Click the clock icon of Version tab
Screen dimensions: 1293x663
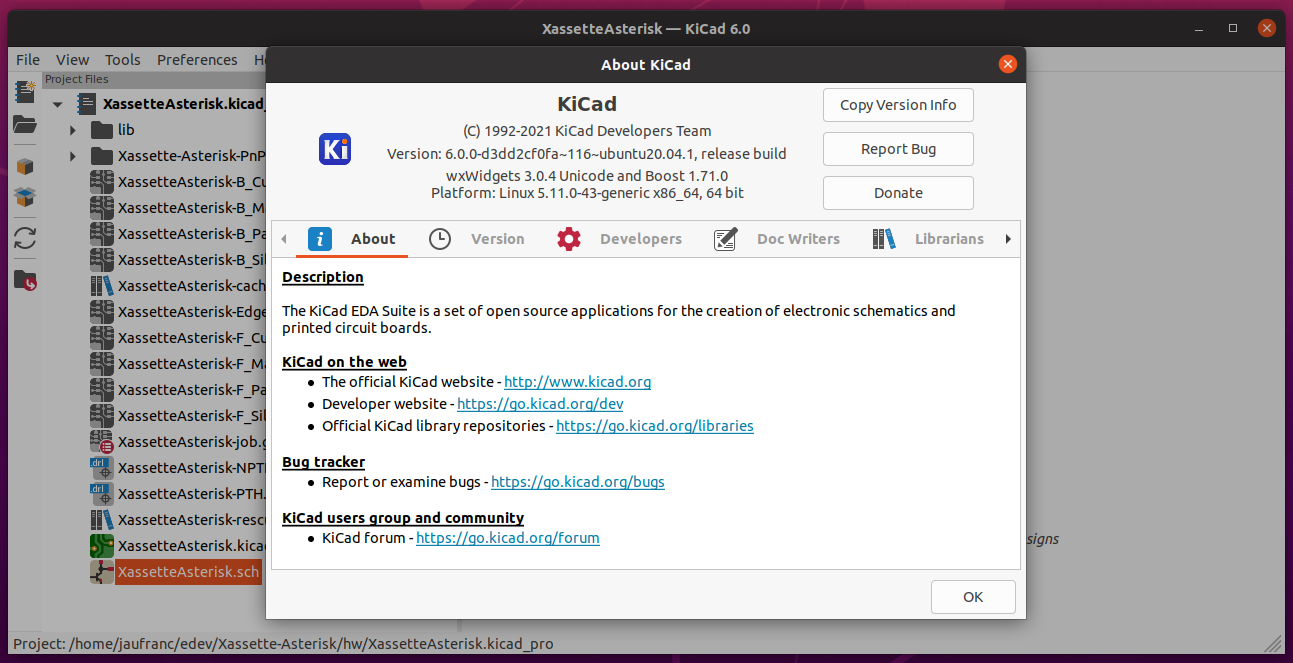tap(440, 239)
